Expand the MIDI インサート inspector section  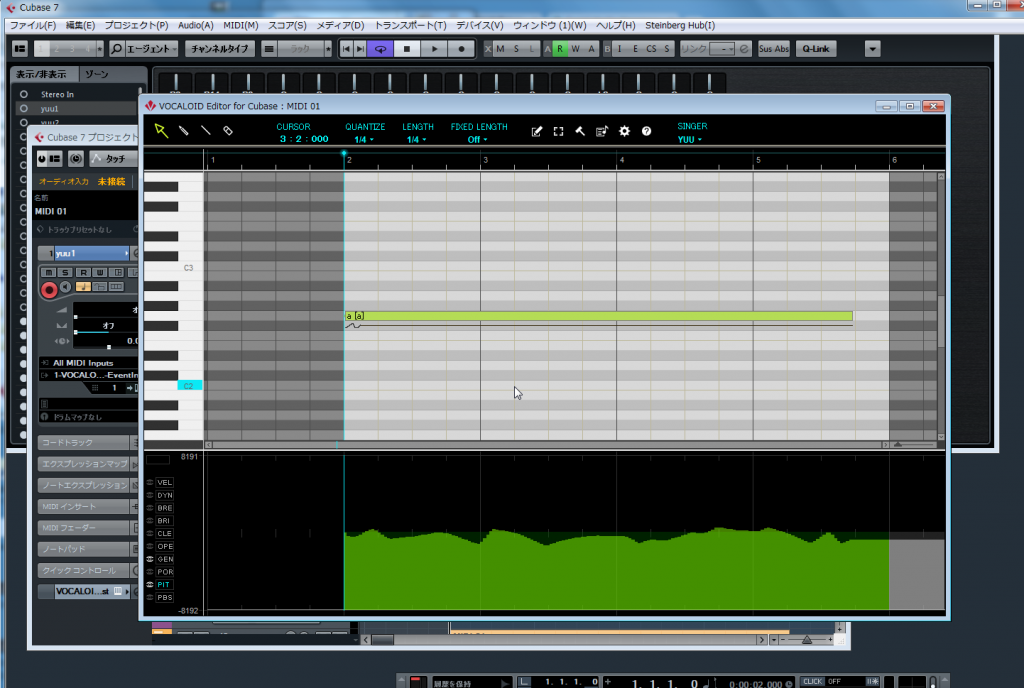coord(85,507)
